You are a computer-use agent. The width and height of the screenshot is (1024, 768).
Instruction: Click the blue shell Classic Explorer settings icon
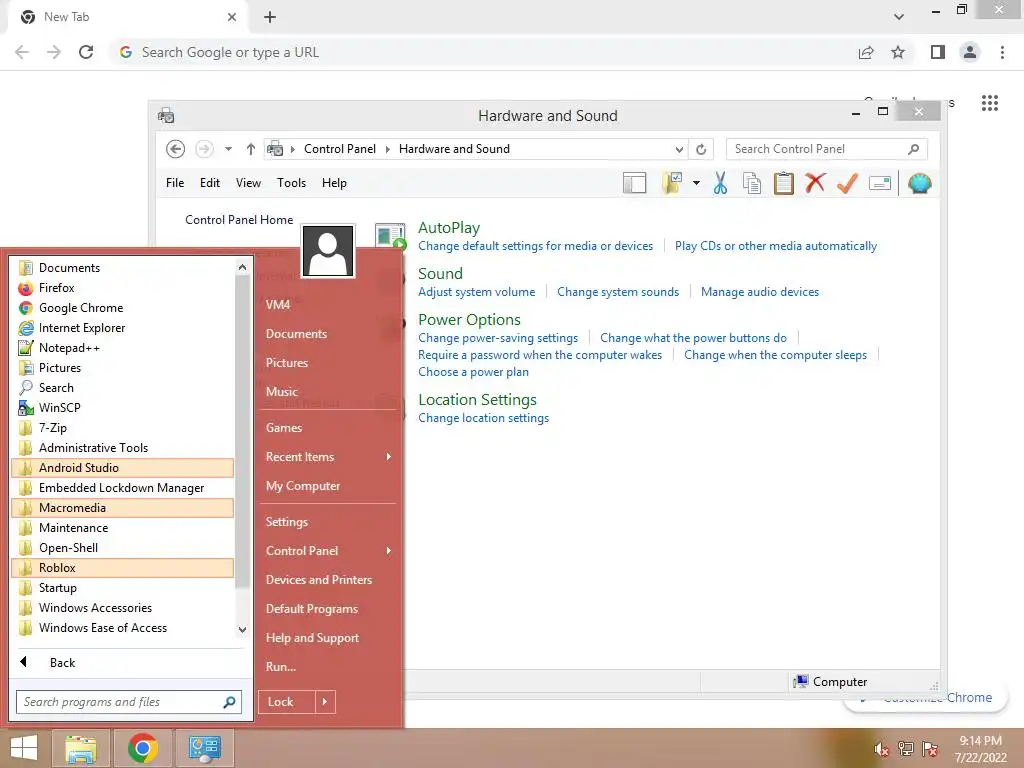pos(920,184)
